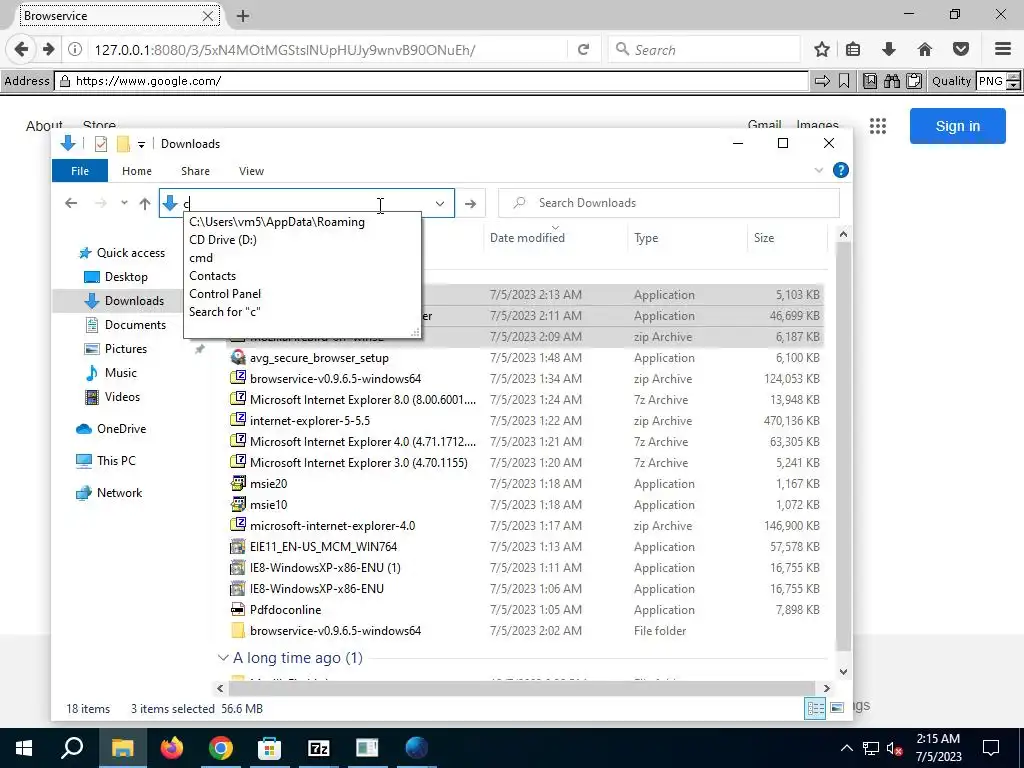The height and width of the screenshot is (768, 1024).
Task: Click the scroll right arrow of file list
Action: [826, 688]
